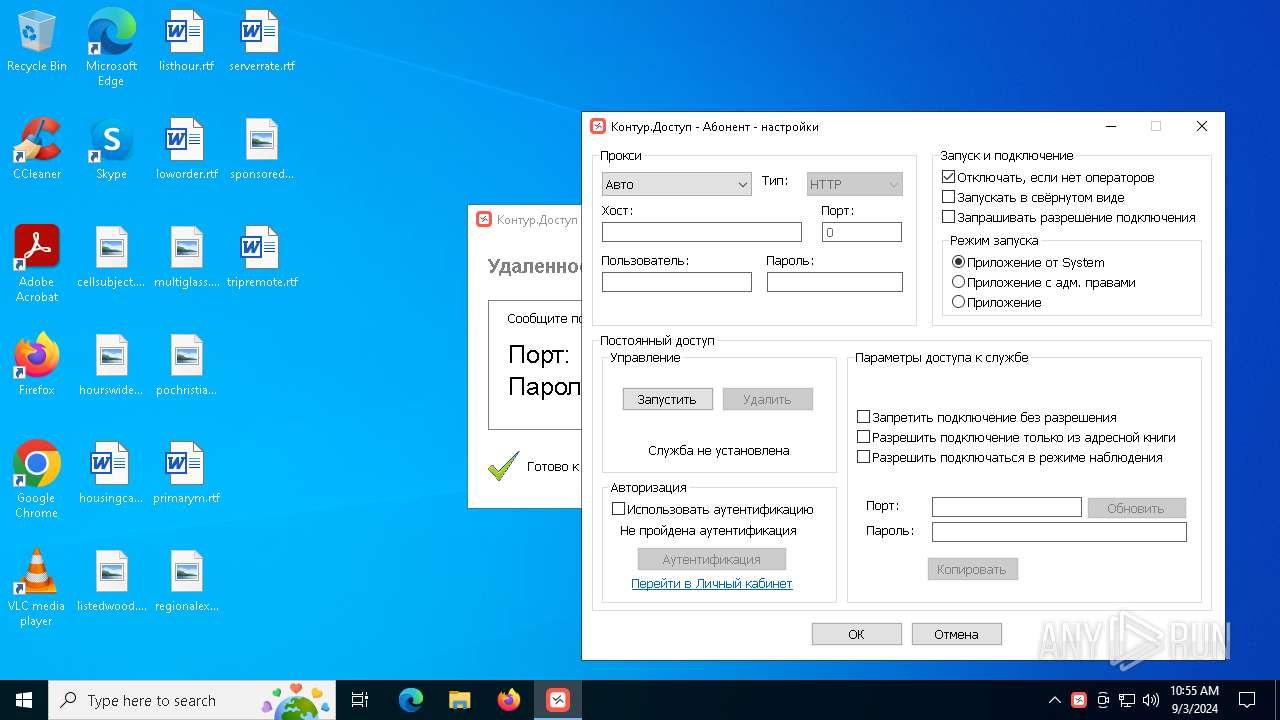
Task: Click the 'Удалить' service button
Action: click(x=767, y=399)
